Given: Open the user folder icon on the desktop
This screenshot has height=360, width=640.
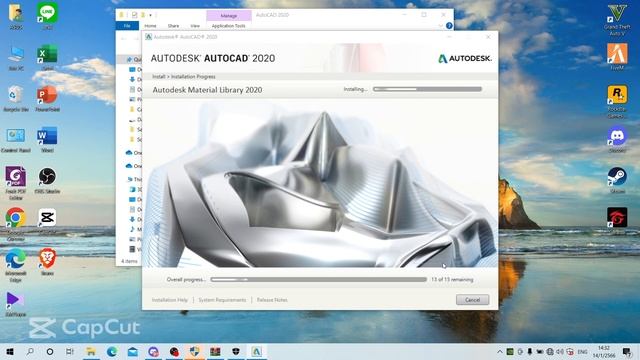Looking at the screenshot, I should click(x=16, y=16).
